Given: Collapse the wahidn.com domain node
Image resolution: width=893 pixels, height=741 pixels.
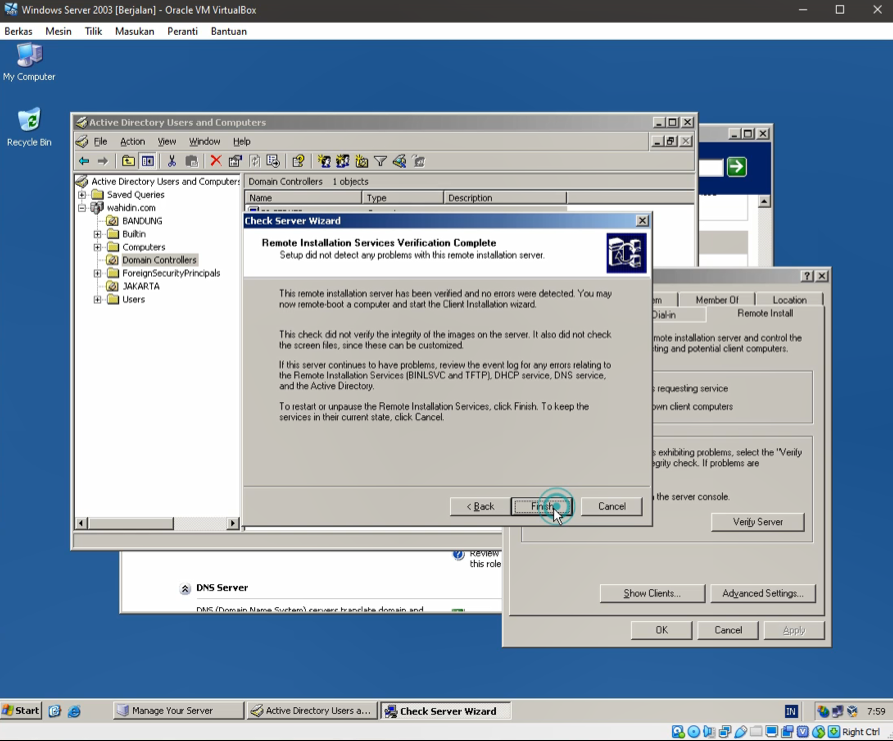Looking at the screenshot, I should tap(82, 208).
